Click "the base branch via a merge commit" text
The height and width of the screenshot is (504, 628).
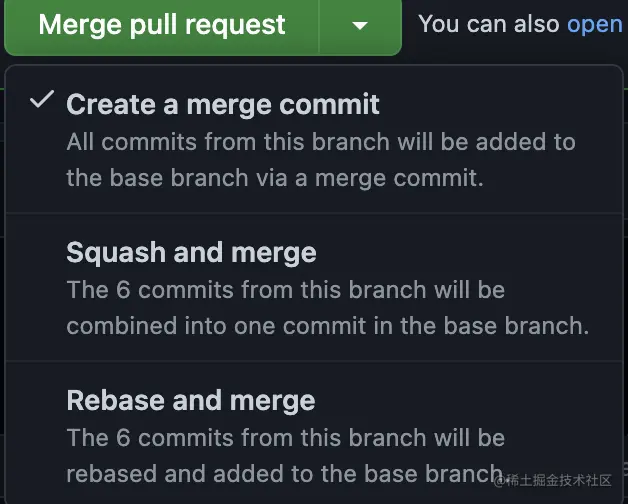click(275, 179)
